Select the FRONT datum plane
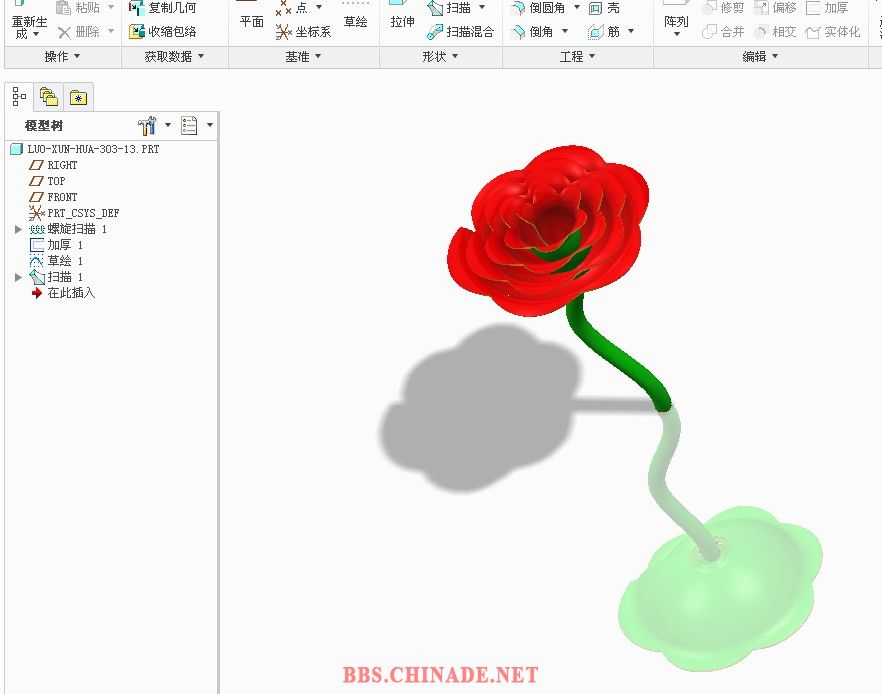The height and width of the screenshot is (694, 882). pos(53,197)
